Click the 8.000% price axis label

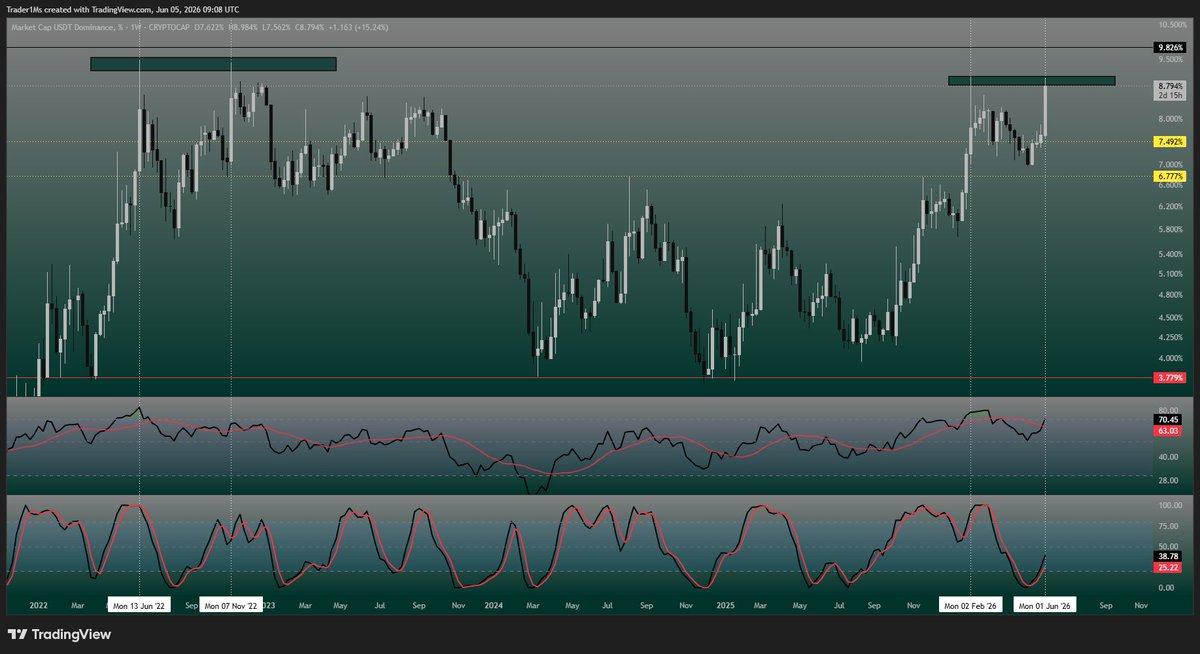[x=1171, y=119]
